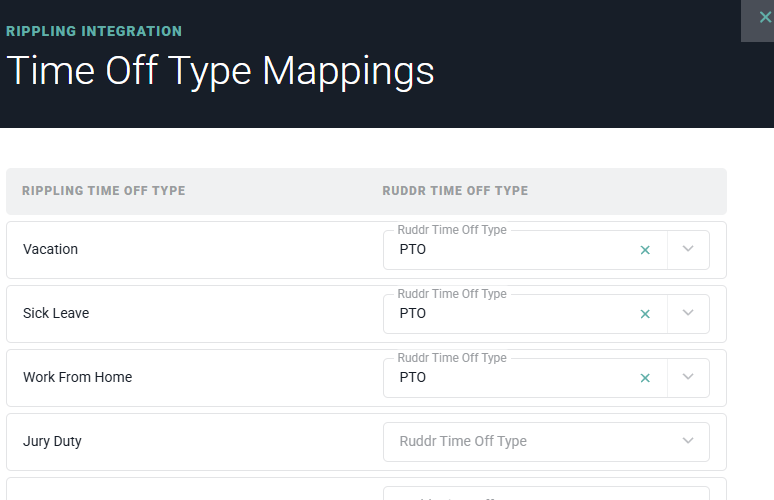This screenshot has height=500, width=774.
Task: Expand the Vacation row dropdown chevron
Action: tap(688, 250)
